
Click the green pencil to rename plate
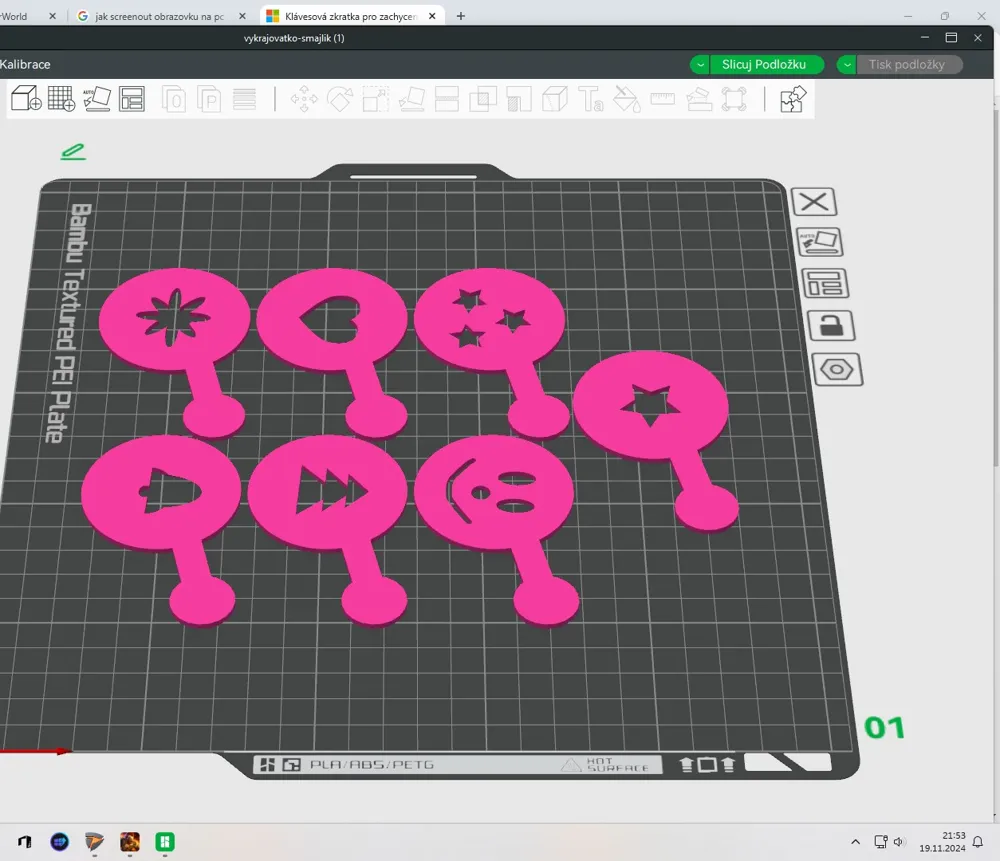[73, 152]
